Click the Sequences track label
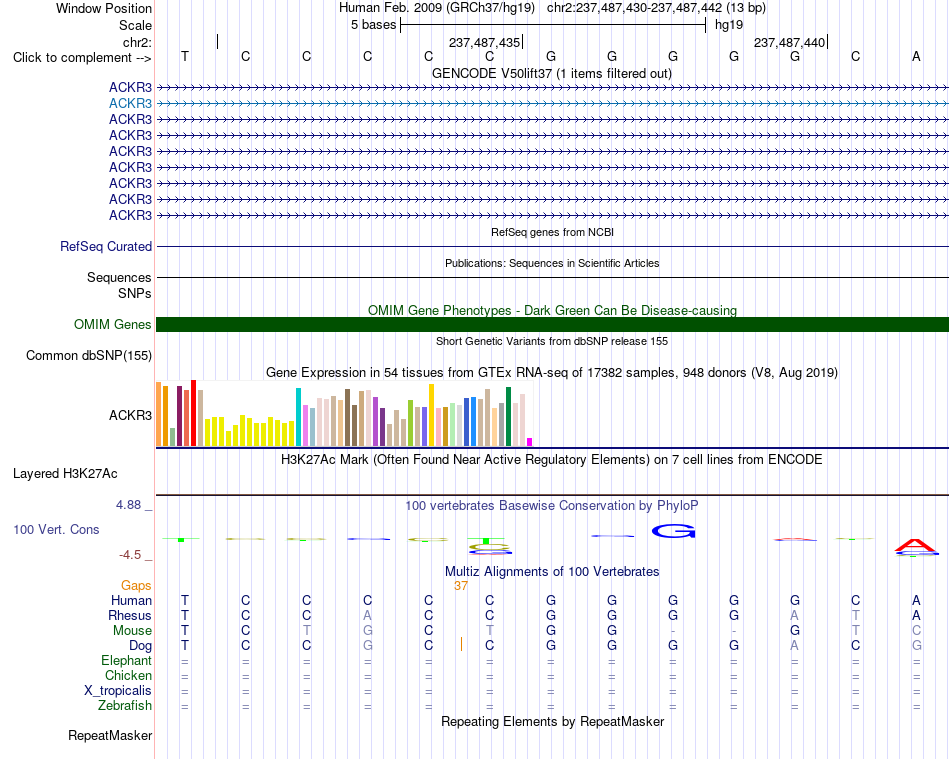 pos(119,277)
